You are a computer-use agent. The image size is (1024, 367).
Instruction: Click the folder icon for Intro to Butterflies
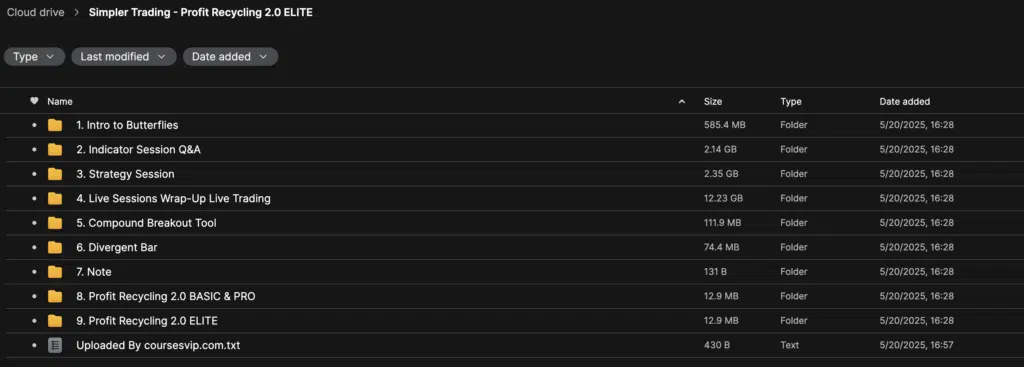tap(55, 125)
